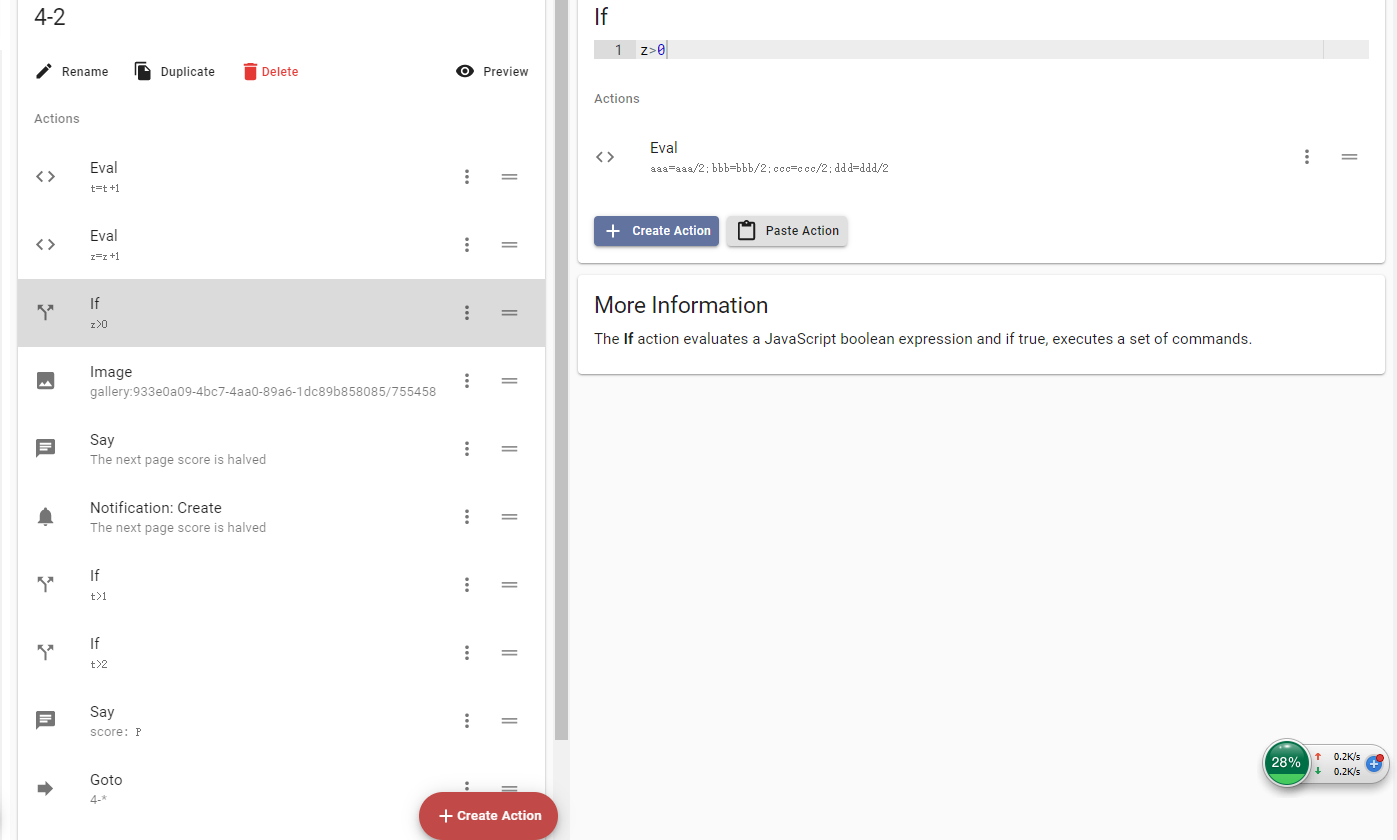Click the drag handle of Eval z=z+1
1397x840 pixels.
click(509, 245)
